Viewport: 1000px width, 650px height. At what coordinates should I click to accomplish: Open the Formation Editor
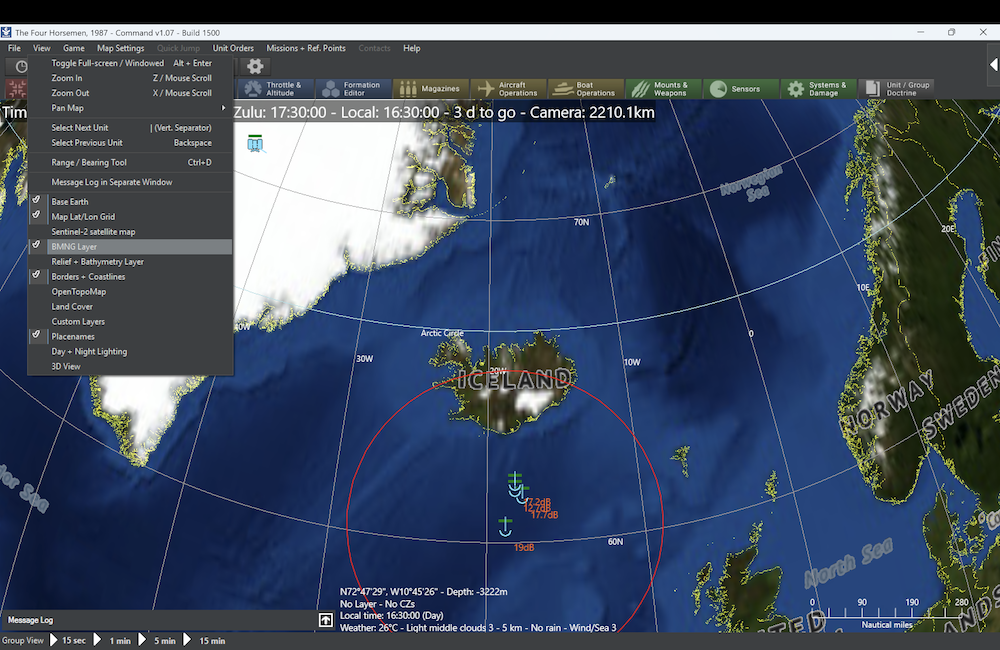tap(353, 89)
